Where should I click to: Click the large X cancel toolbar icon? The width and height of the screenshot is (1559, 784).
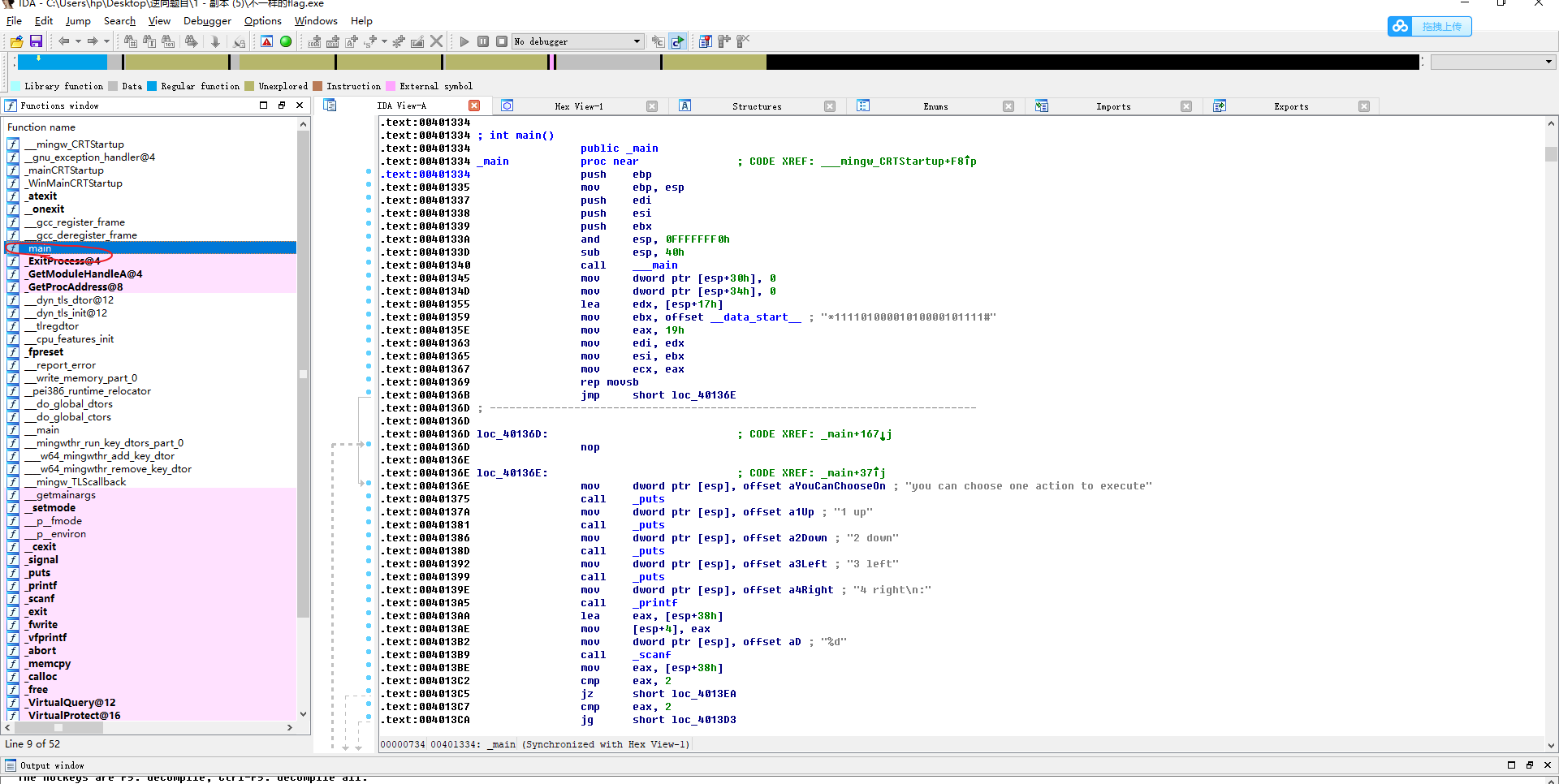click(x=437, y=41)
